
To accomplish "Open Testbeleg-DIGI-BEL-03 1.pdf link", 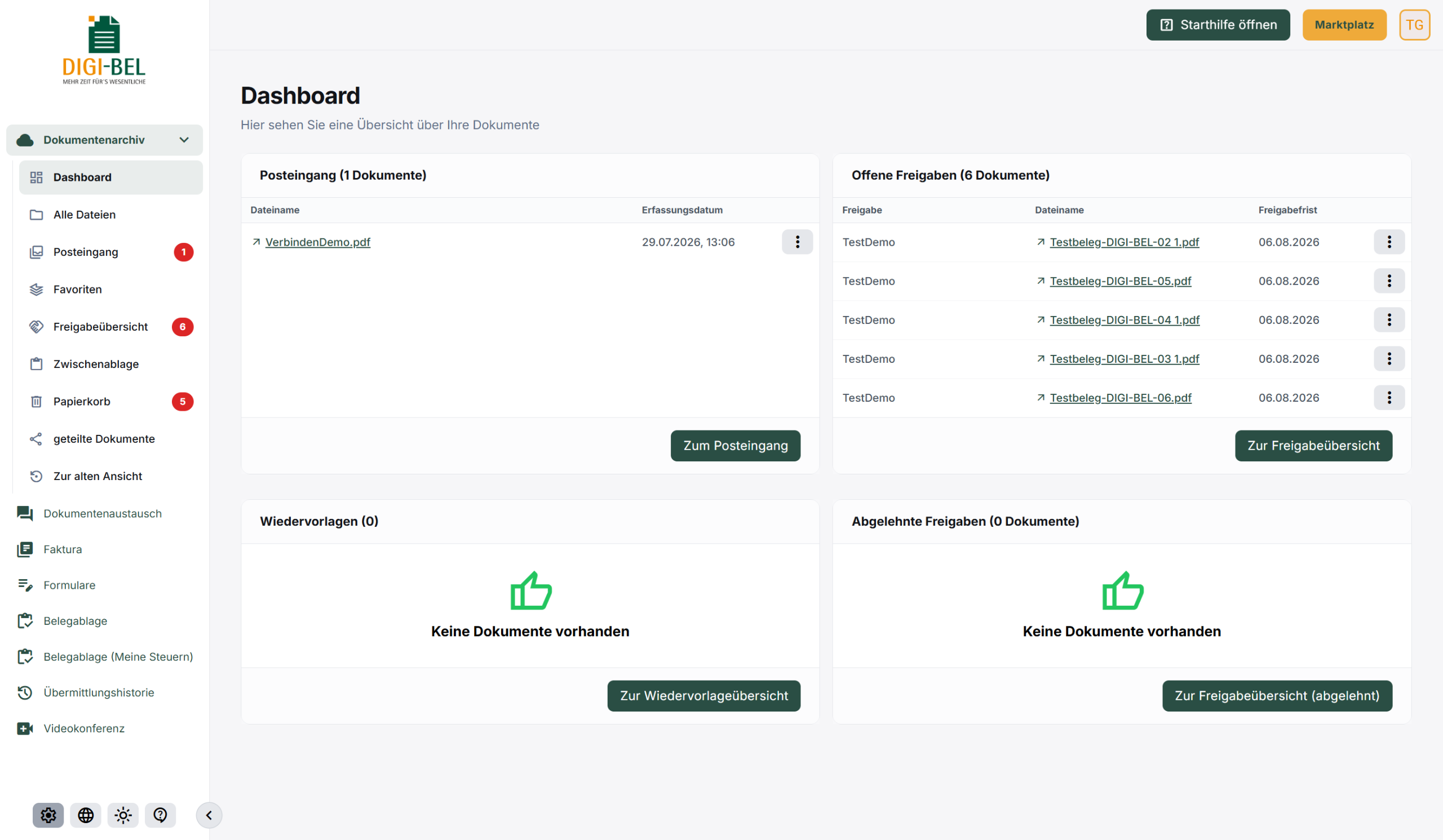I will (x=1124, y=359).
